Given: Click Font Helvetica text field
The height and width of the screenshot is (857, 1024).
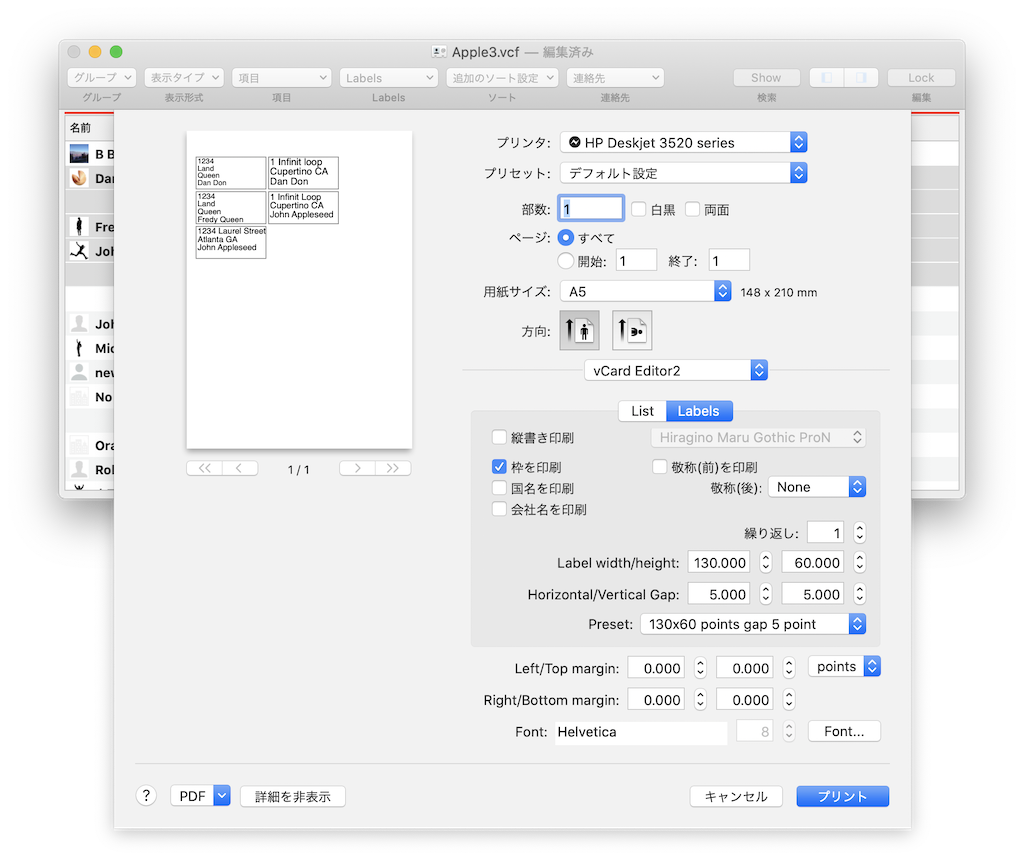Looking at the screenshot, I should point(641,732).
